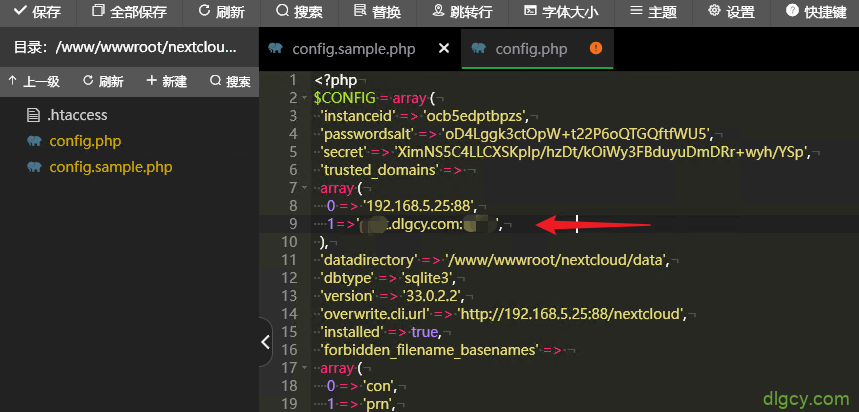Click 'forbidden_filename_basenames' key
Viewport: 859px width, 412px height.
(429, 350)
